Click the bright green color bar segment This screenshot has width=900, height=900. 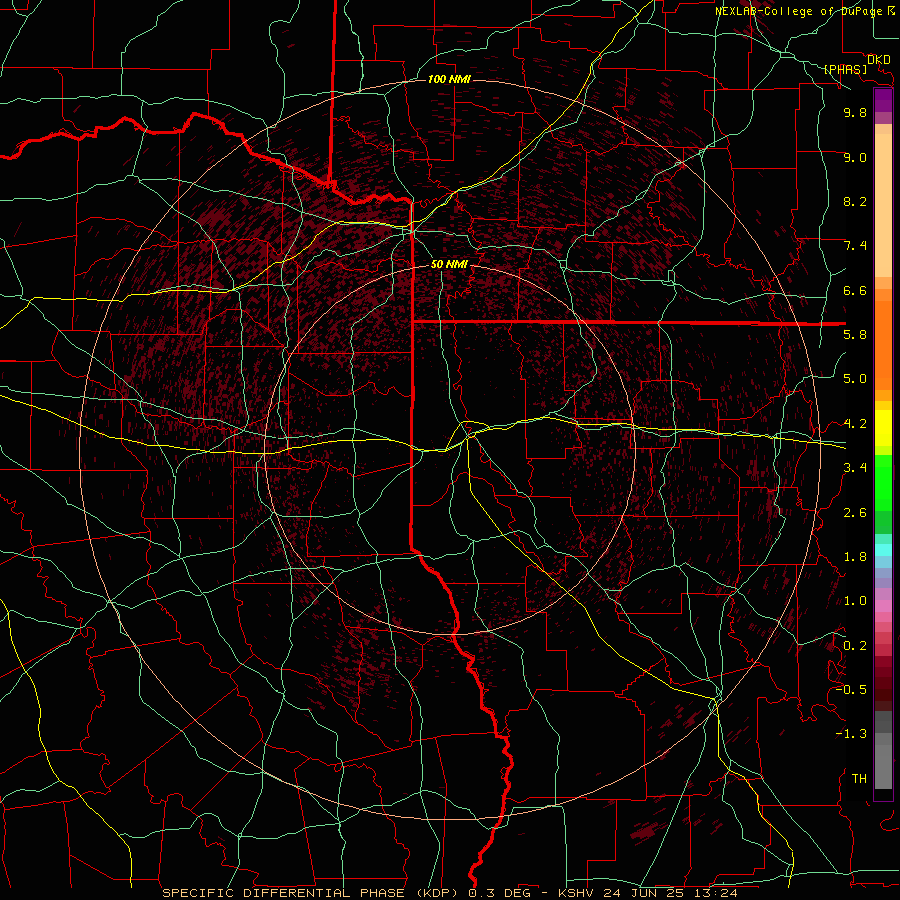click(883, 482)
